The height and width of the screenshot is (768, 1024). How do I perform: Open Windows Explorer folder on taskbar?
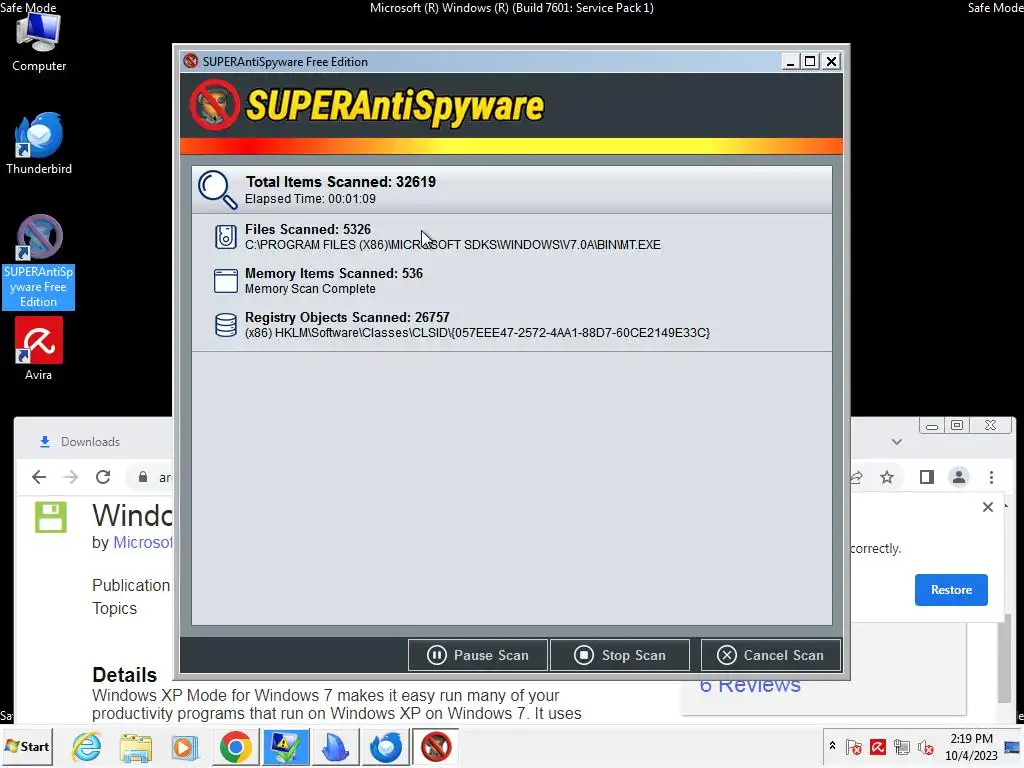point(136,747)
